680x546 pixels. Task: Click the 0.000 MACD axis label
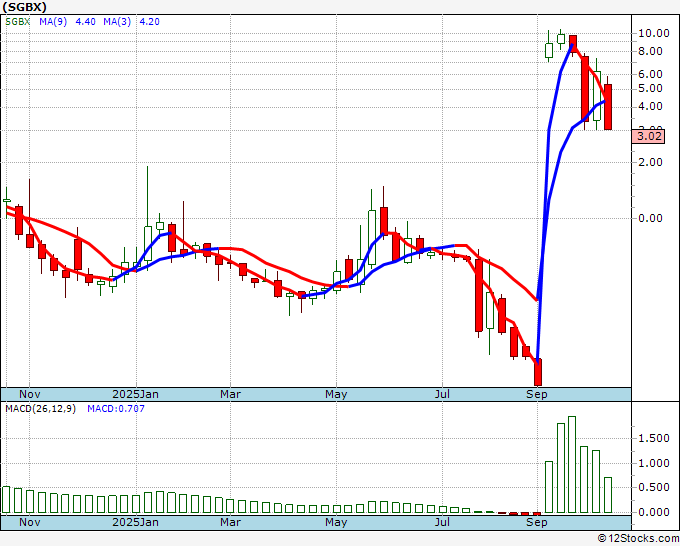(654, 512)
